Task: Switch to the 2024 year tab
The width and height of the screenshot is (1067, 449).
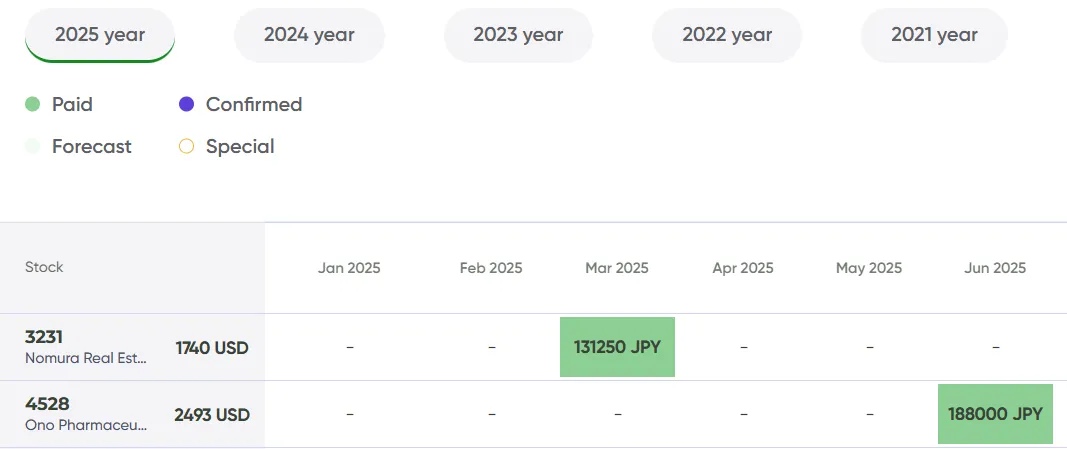Action: click(309, 35)
